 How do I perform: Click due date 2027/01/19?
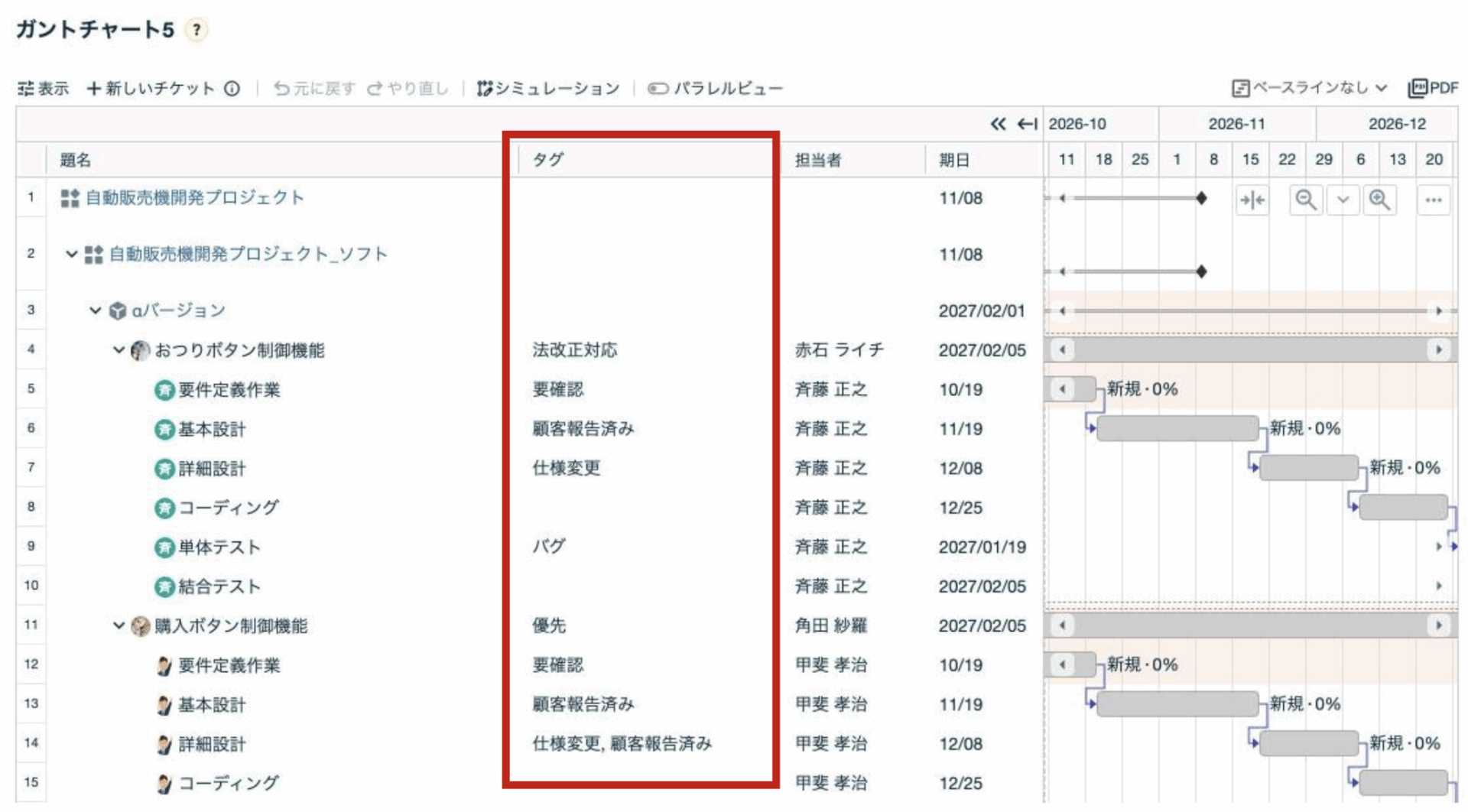tap(982, 547)
